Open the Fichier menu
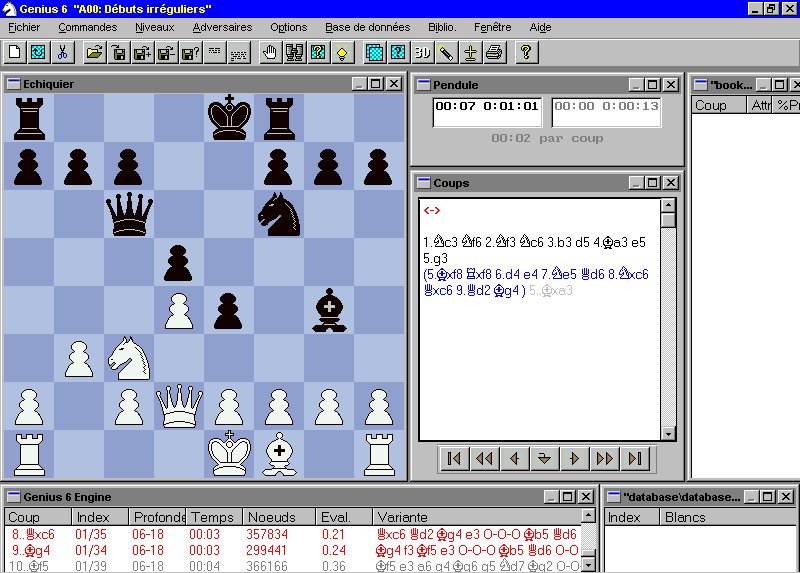800x573 pixels. tap(24, 27)
